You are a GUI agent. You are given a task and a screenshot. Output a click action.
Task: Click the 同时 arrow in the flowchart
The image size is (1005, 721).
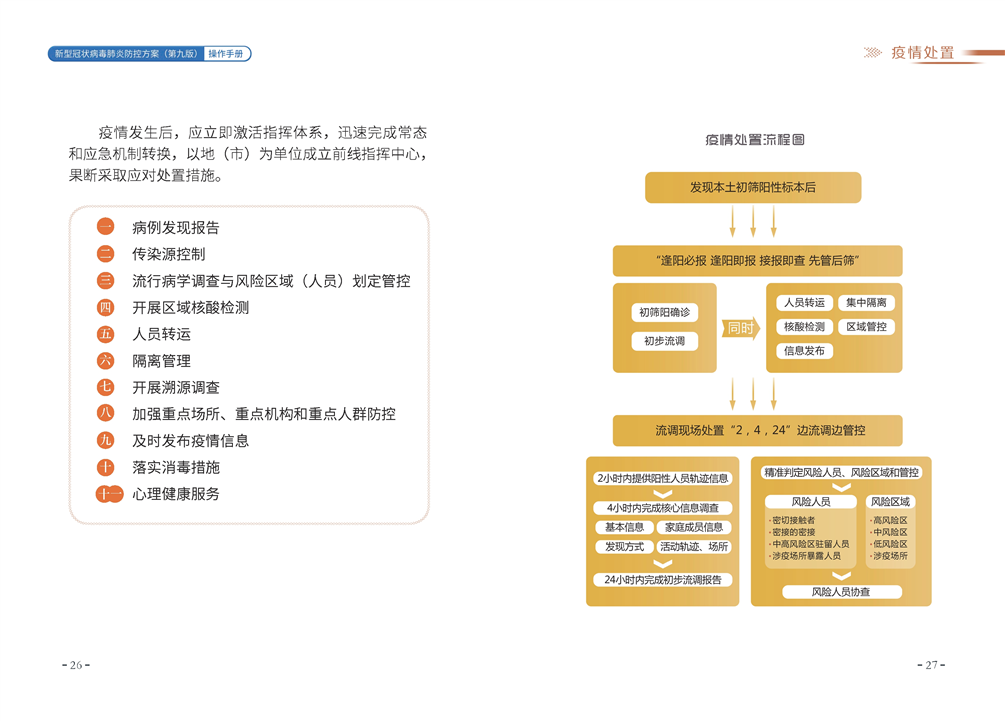pos(741,328)
